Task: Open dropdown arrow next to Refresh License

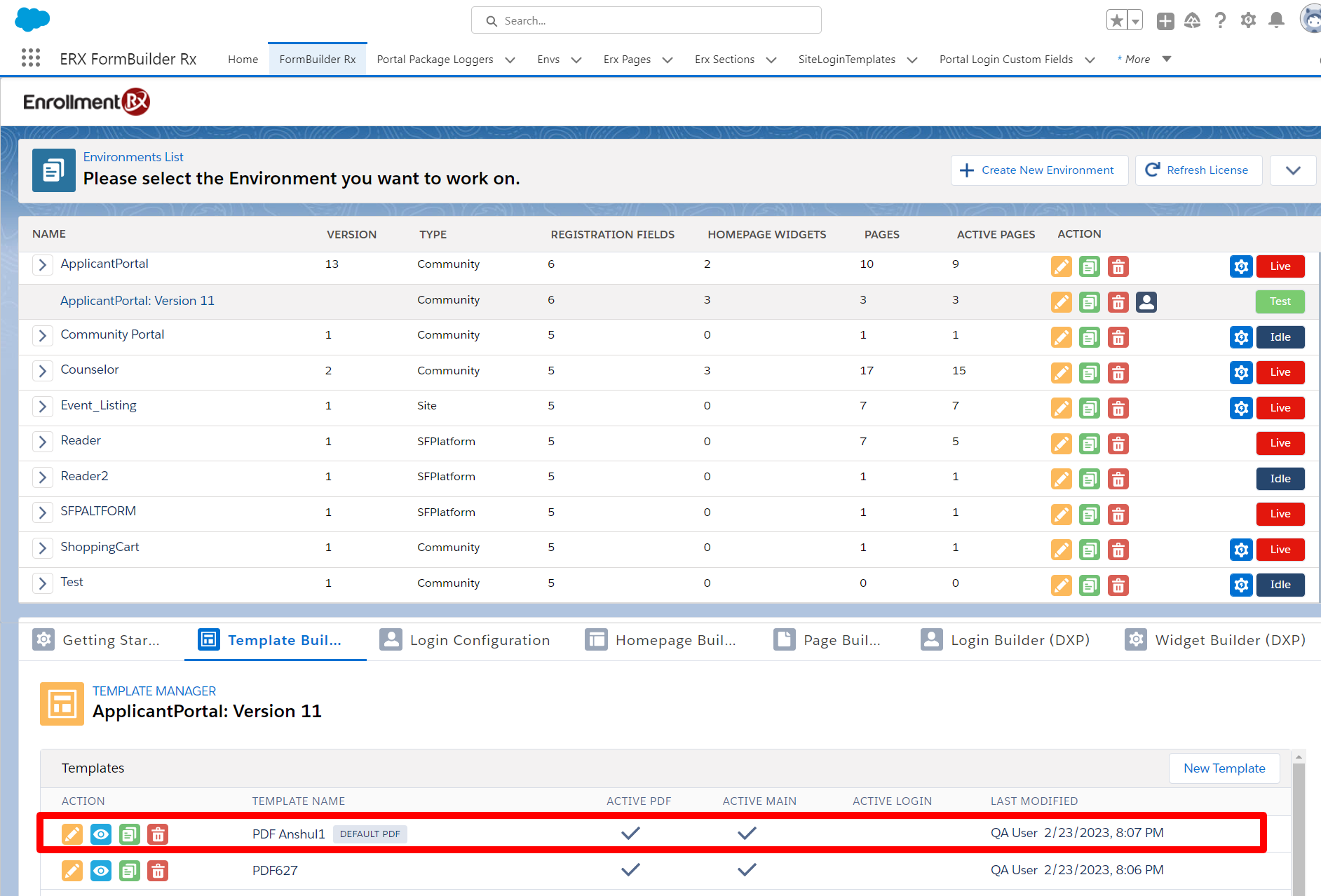Action: (x=1293, y=170)
